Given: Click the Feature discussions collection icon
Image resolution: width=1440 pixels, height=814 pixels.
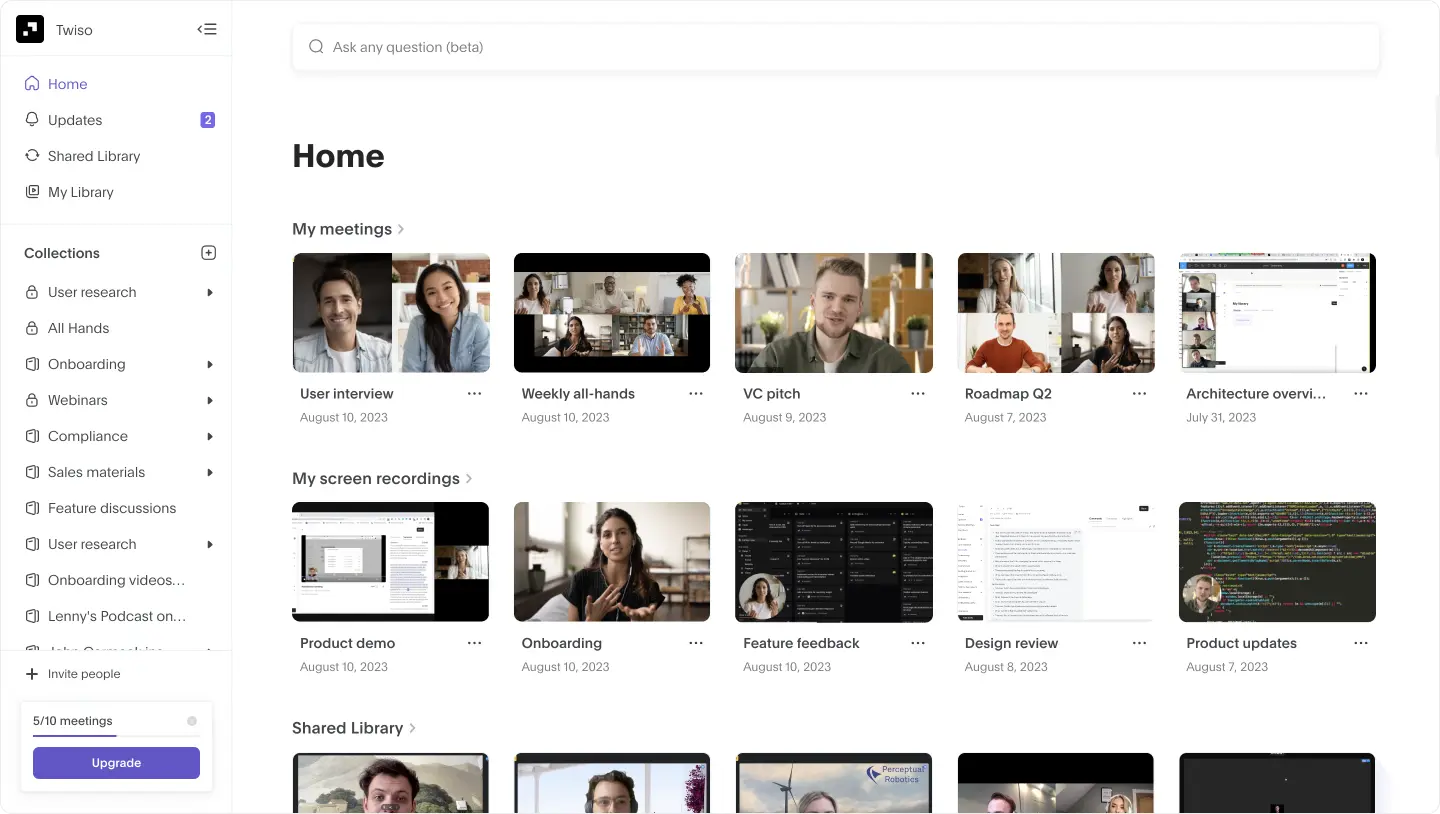Looking at the screenshot, I should point(32,508).
